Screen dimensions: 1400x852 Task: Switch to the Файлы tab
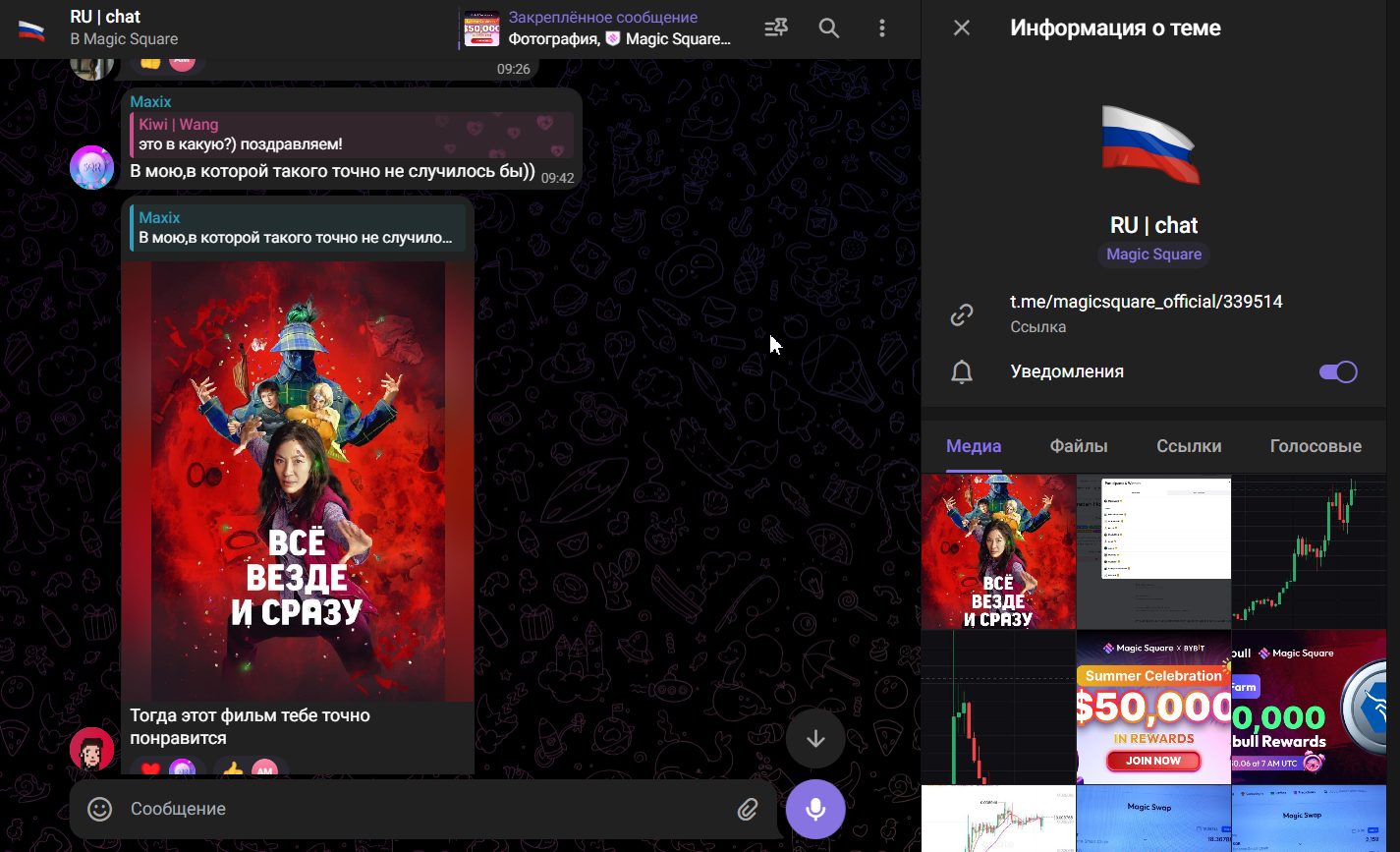pos(1079,446)
